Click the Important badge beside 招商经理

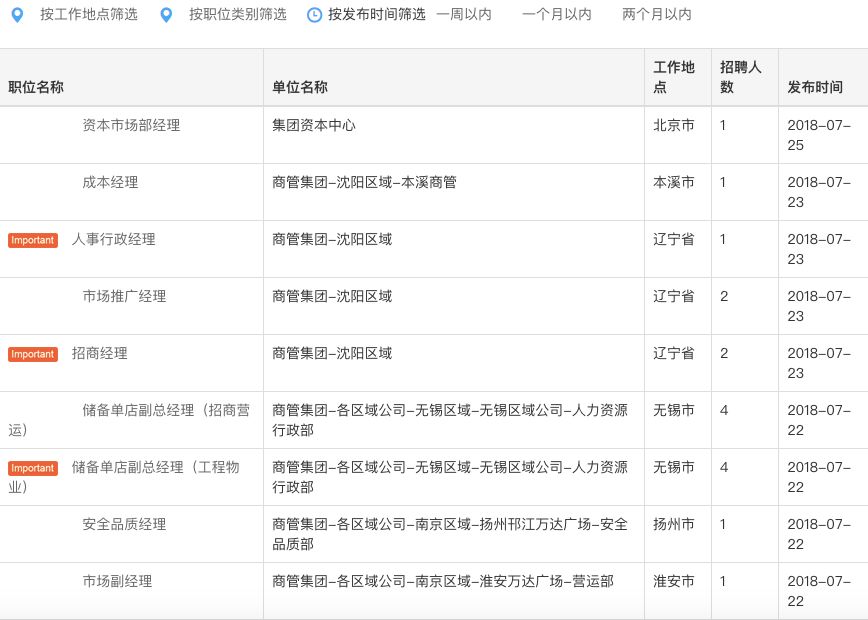point(32,354)
